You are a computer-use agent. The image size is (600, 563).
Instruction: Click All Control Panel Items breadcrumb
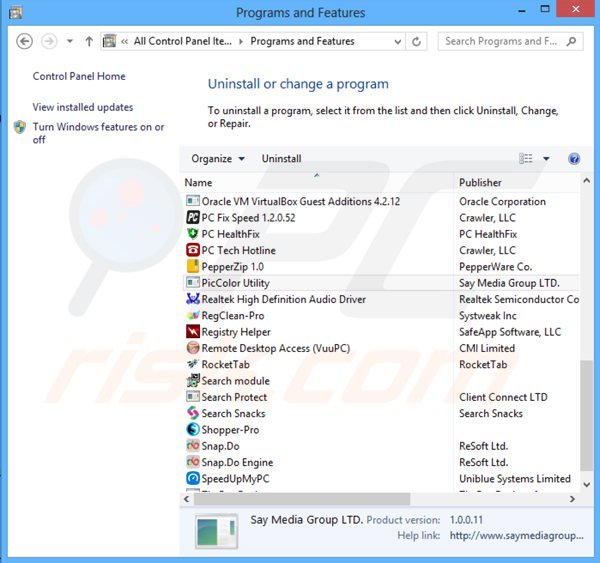[183, 41]
